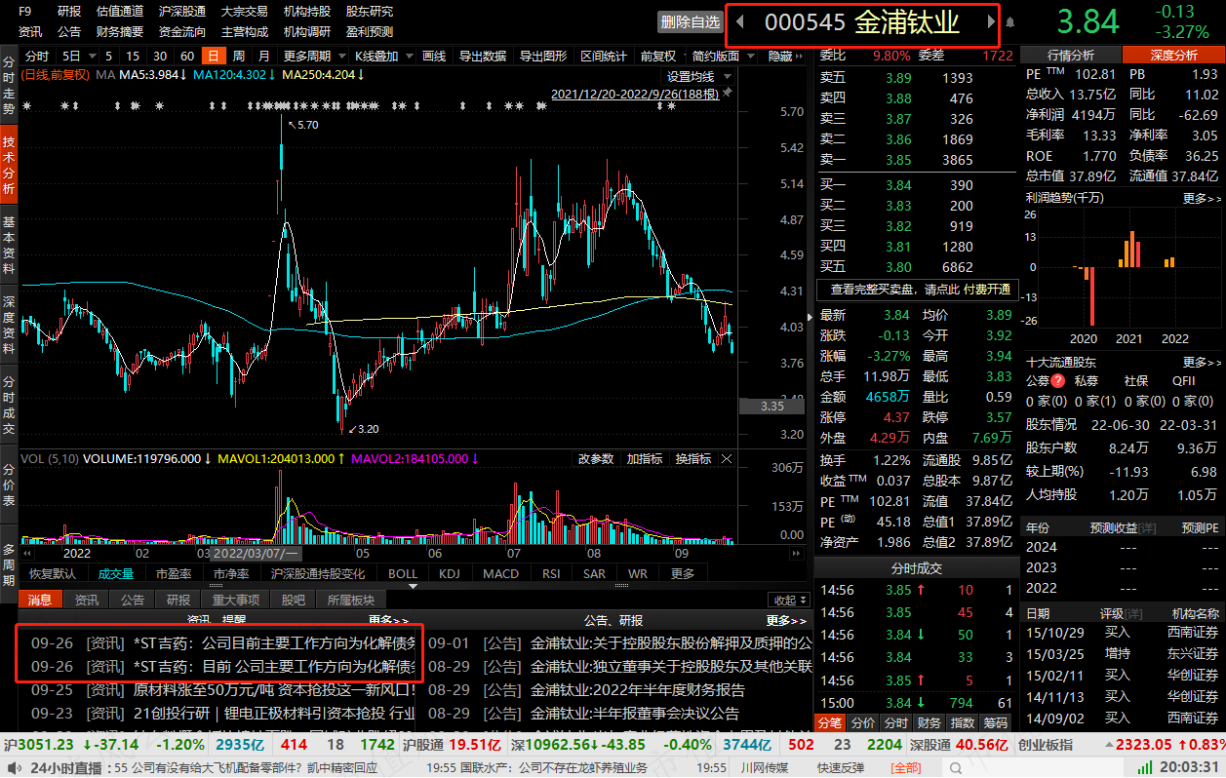Screen dimensions: 1226x778
Task: Collapse news panel with 收起 button
Action: [x=788, y=600]
